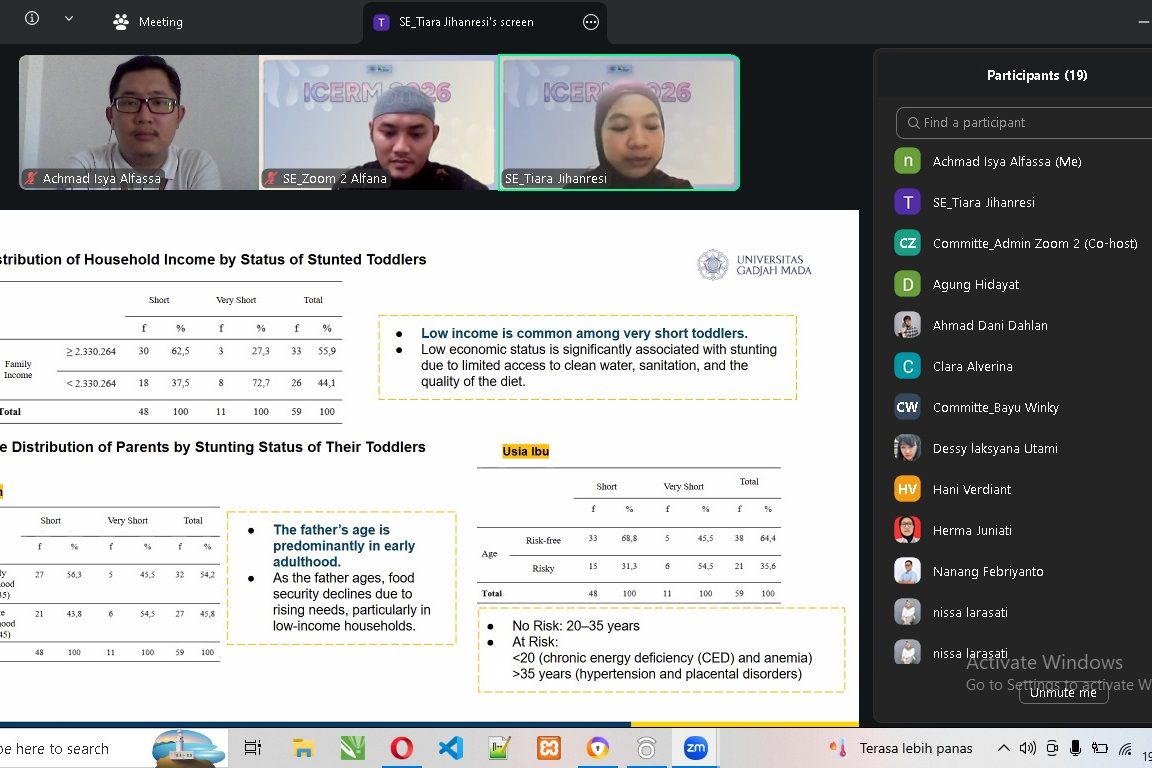The height and width of the screenshot is (768, 1152).
Task: Open the green striped app taskbar icon
Action: [x=353, y=748]
